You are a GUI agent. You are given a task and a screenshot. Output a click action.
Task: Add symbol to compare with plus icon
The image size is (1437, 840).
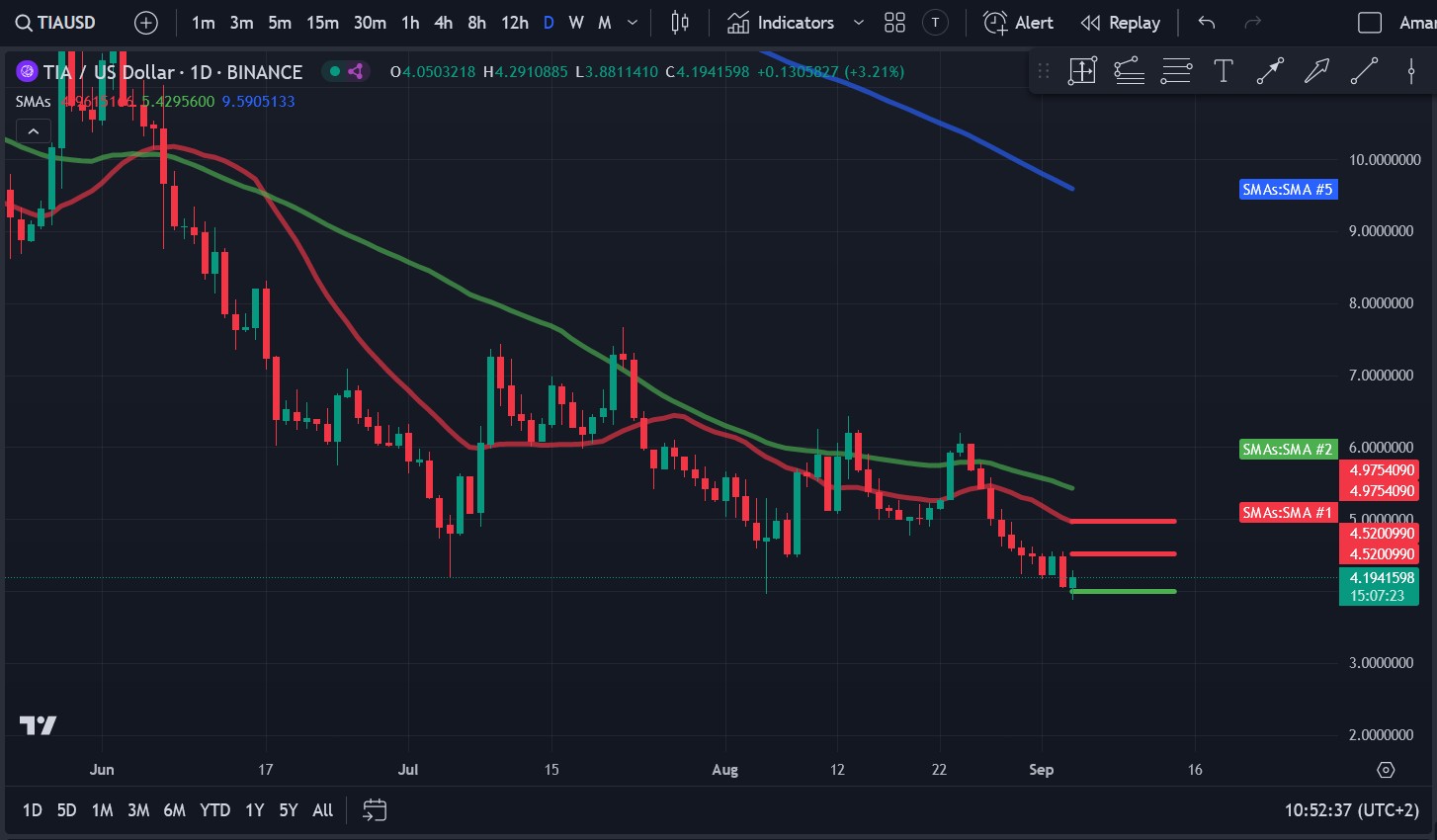[x=145, y=23]
